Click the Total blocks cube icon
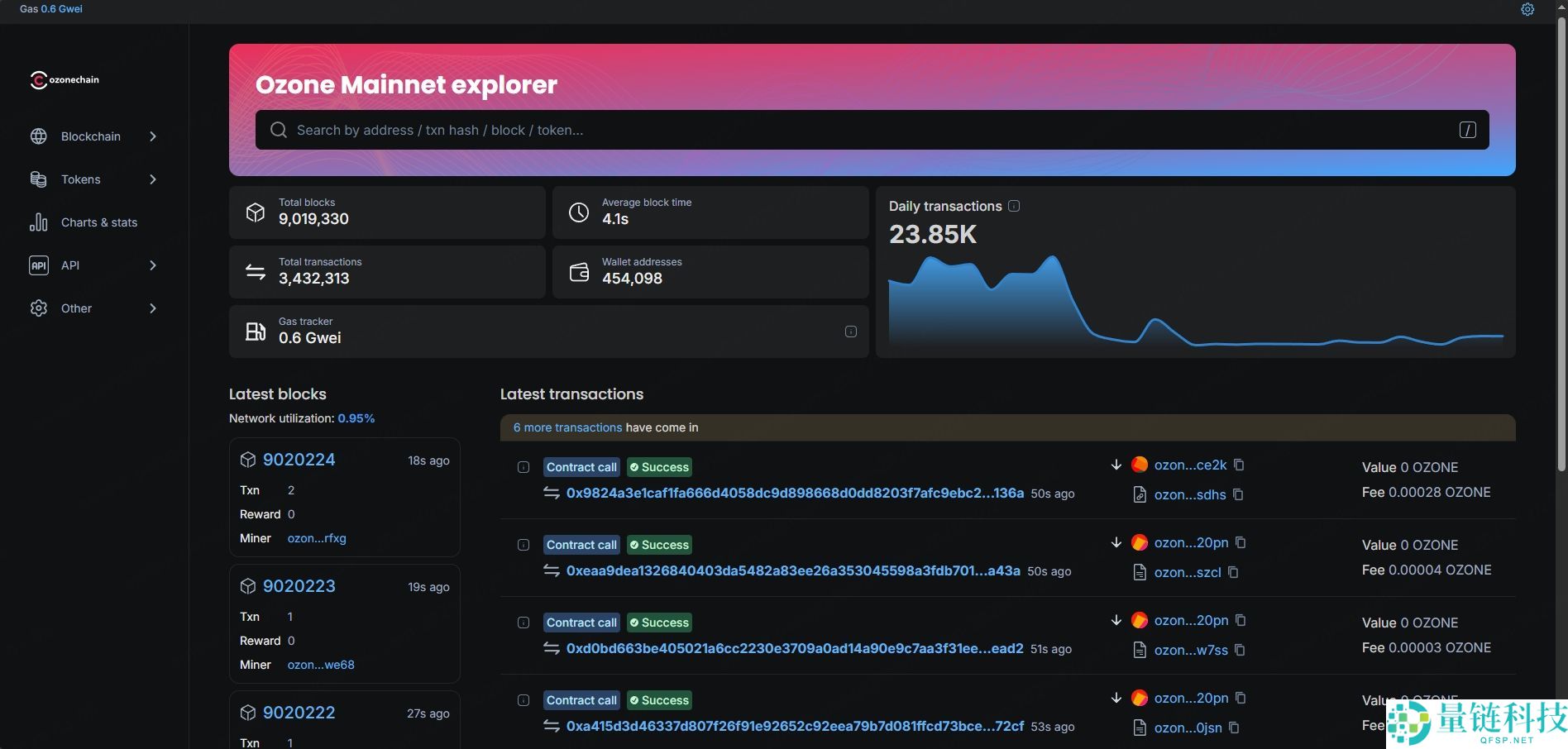Screen dimensions: 1568x749 click(256, 212)
